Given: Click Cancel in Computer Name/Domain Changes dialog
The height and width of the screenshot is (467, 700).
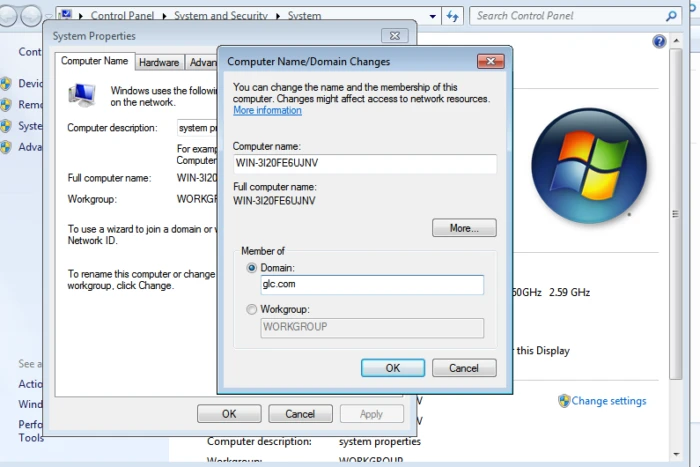Looking at the screenshot, I should (464, 368).
